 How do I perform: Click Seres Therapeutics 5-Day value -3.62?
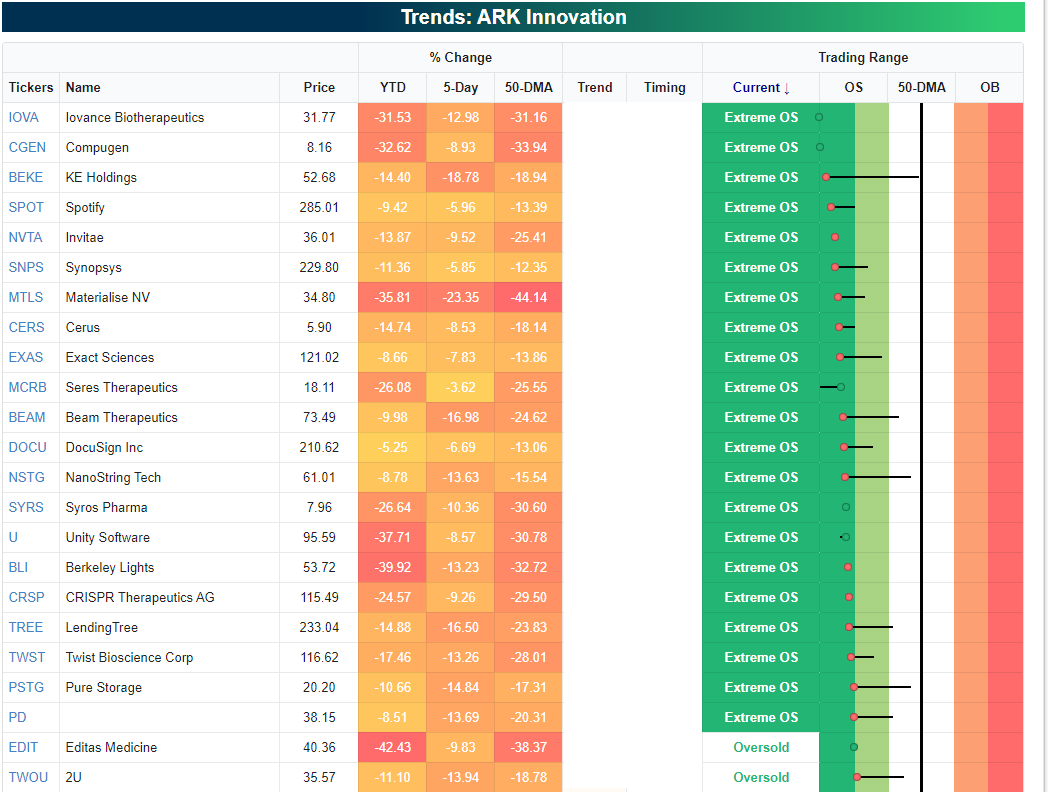pyautogui.click(x=461, y=388)
